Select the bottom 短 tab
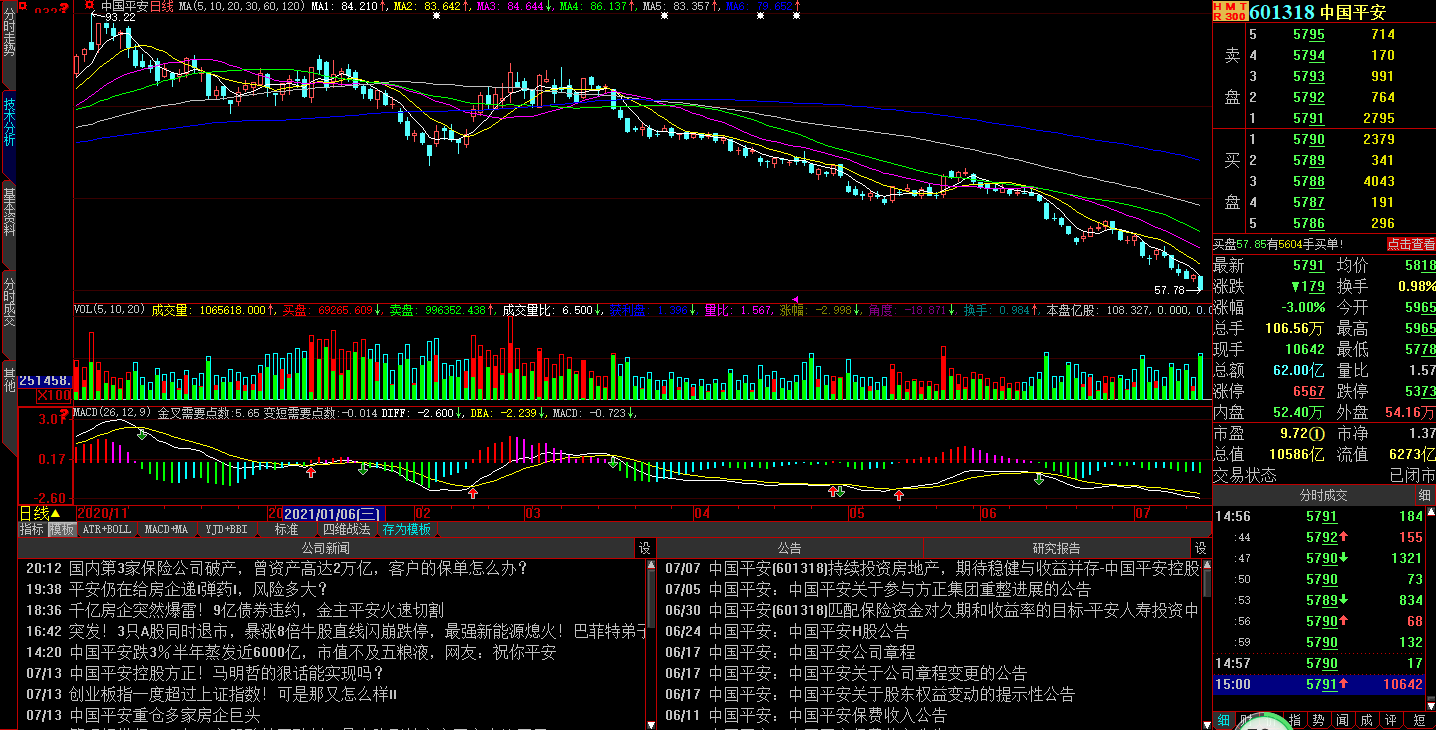This screenshot has width=1436, height=730. [x=1419, y=720]
